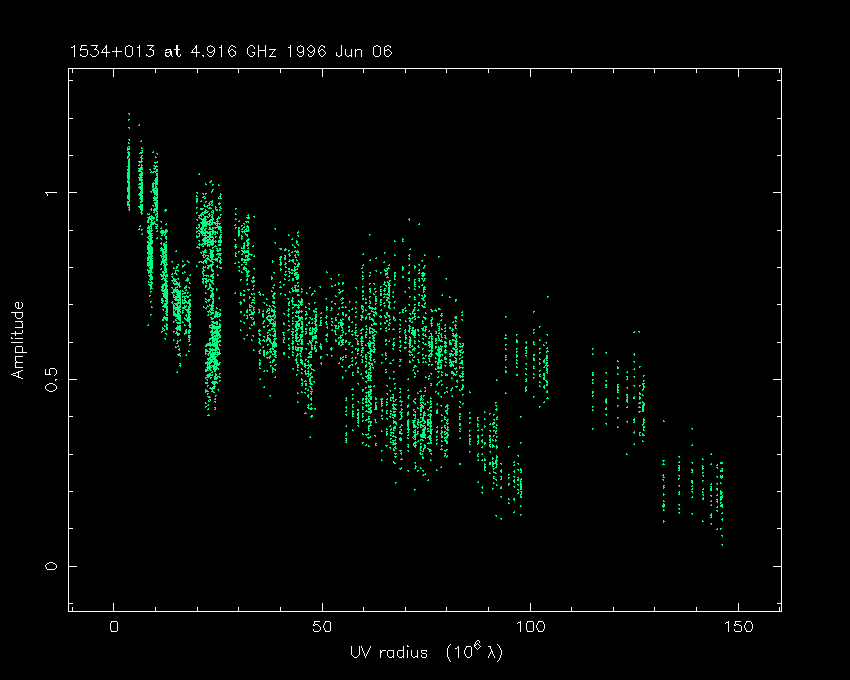
Task: Click the "150" tick label on x-axis
Action: click(737, 627)
